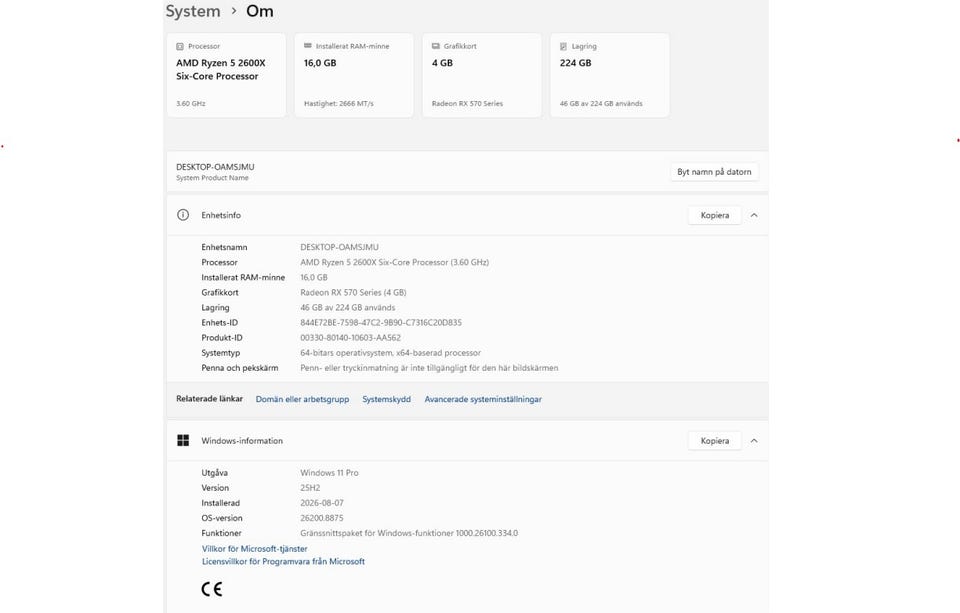Click the Produkt-ID row label
This screenshot has width=960, height=613.
[222, 338]
